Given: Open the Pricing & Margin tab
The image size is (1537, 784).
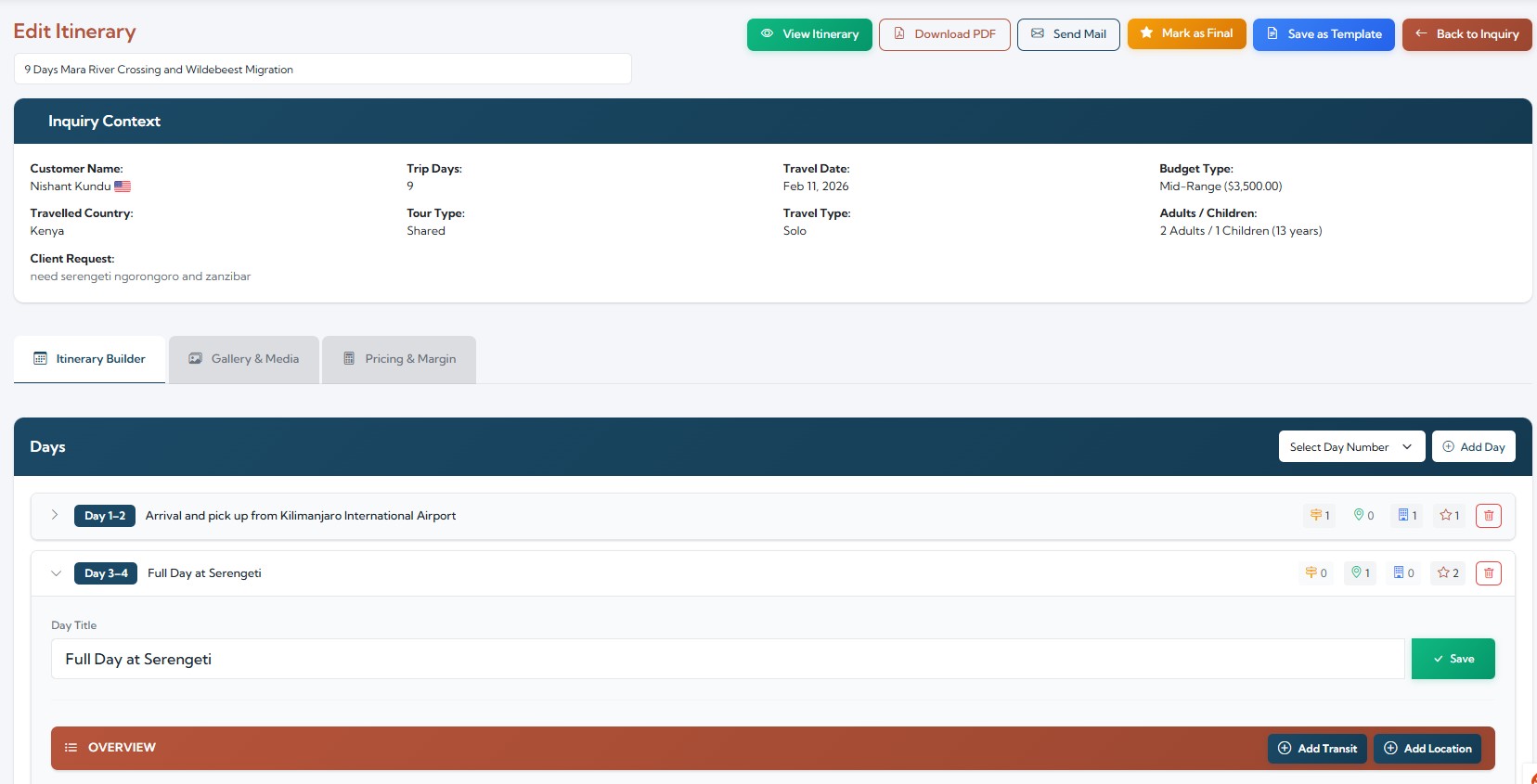Looking at the screenshot, I should [399, 359].
